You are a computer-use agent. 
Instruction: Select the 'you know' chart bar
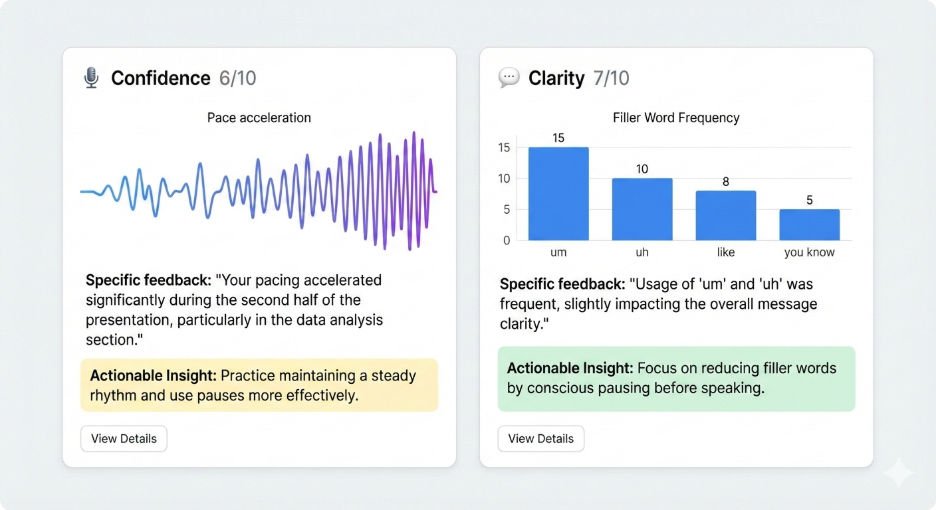[809, 225]
